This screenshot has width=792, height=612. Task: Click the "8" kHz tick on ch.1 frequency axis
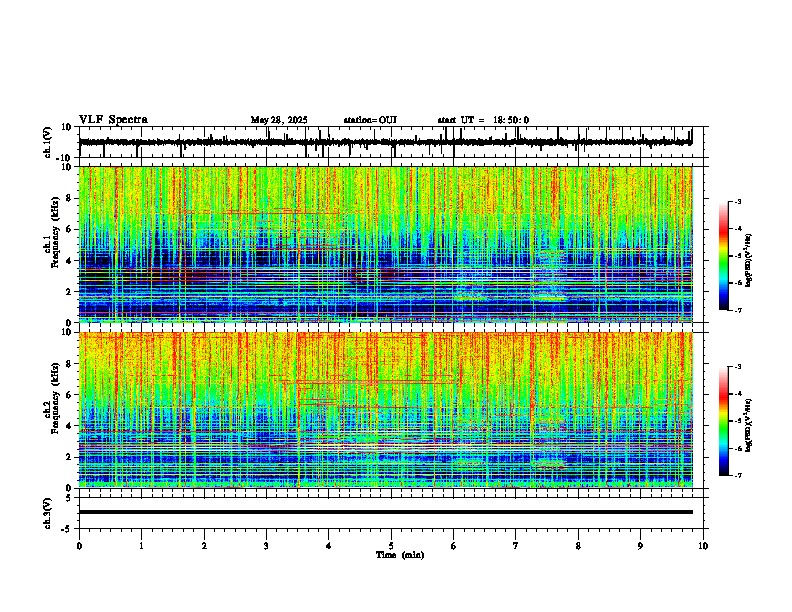[70, 198]
